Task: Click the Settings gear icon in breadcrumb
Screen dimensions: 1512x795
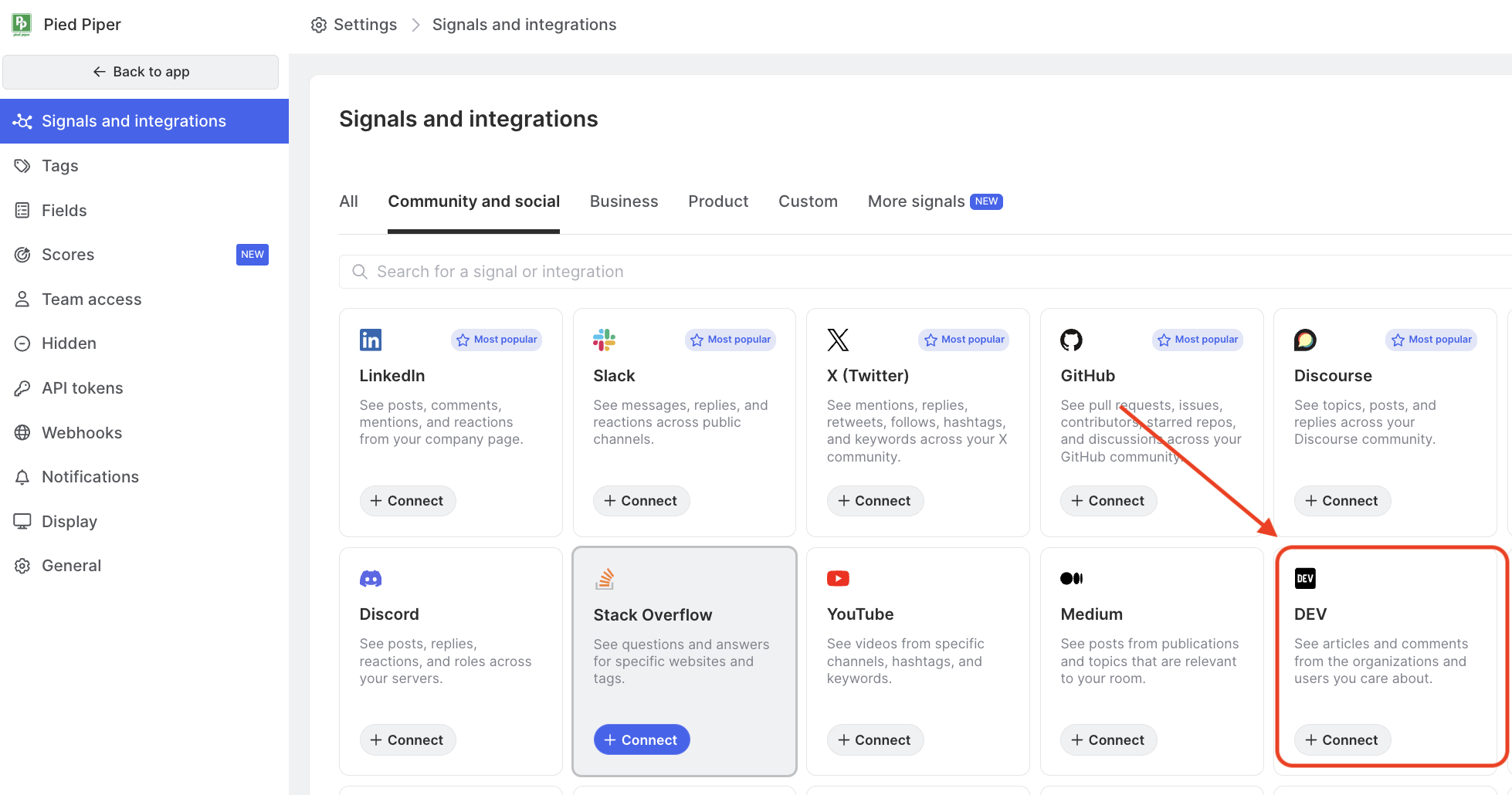Action: pyautogui.click(x=319, y=25)
